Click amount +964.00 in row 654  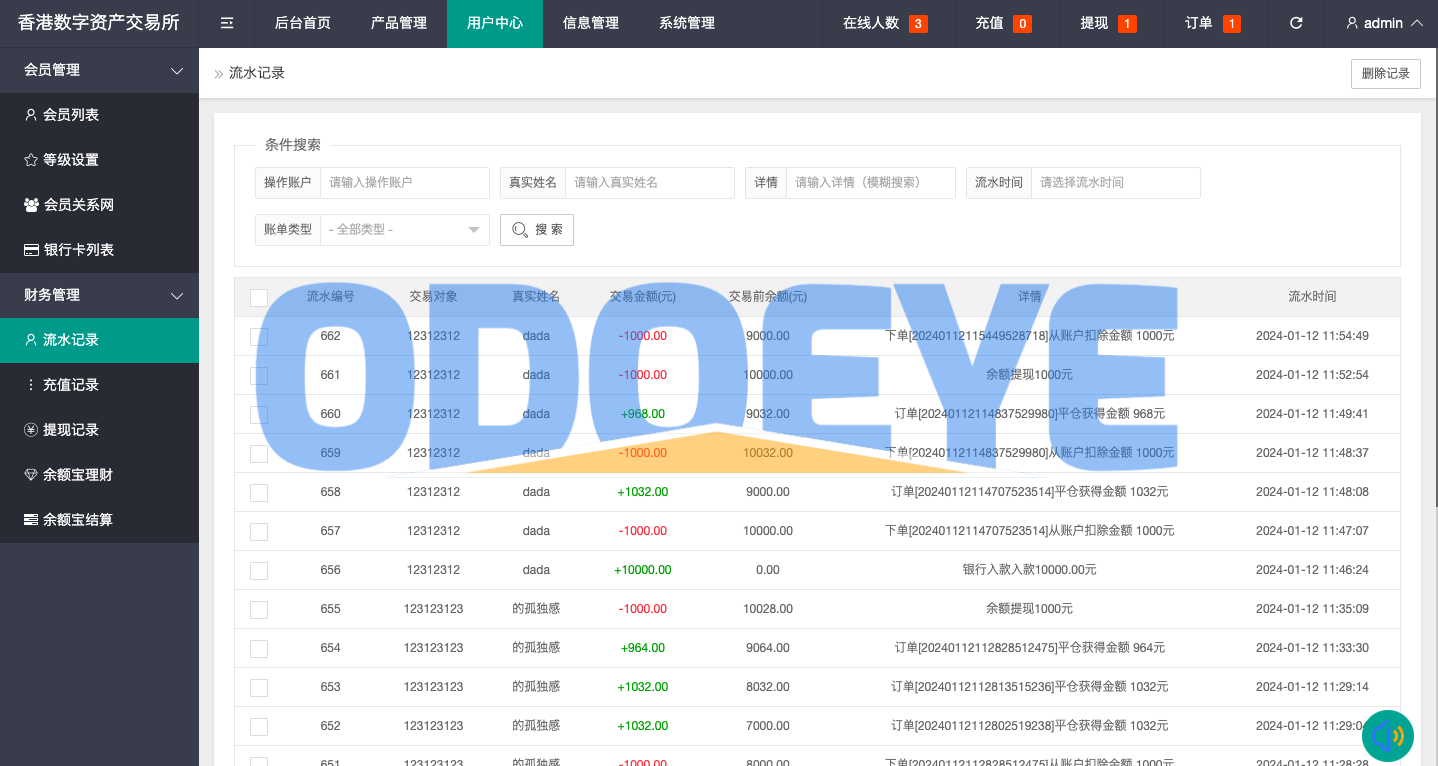[x=643, y=648]
